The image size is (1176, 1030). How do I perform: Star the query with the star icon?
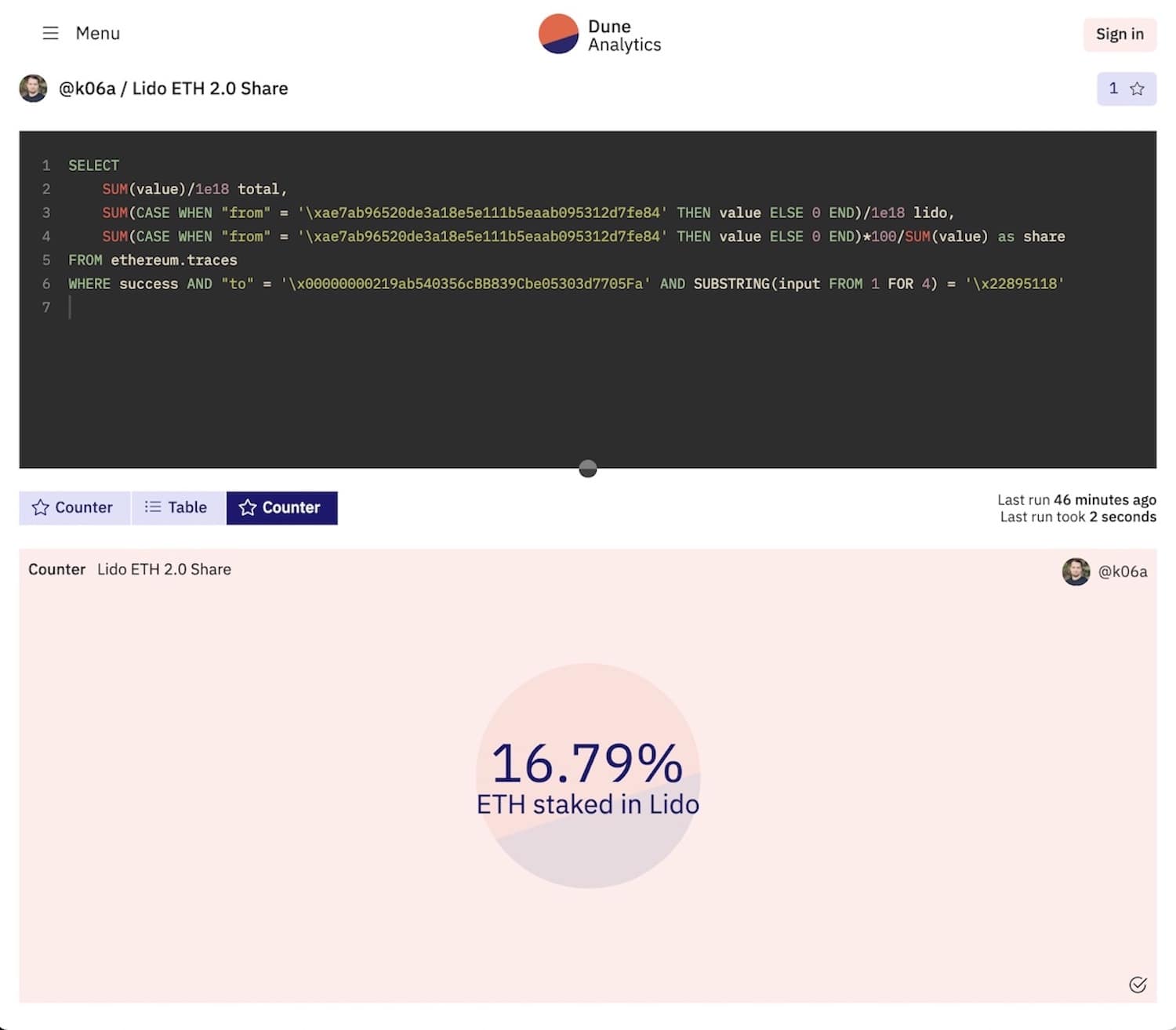pyautogui.click(x=1137, y=89)
